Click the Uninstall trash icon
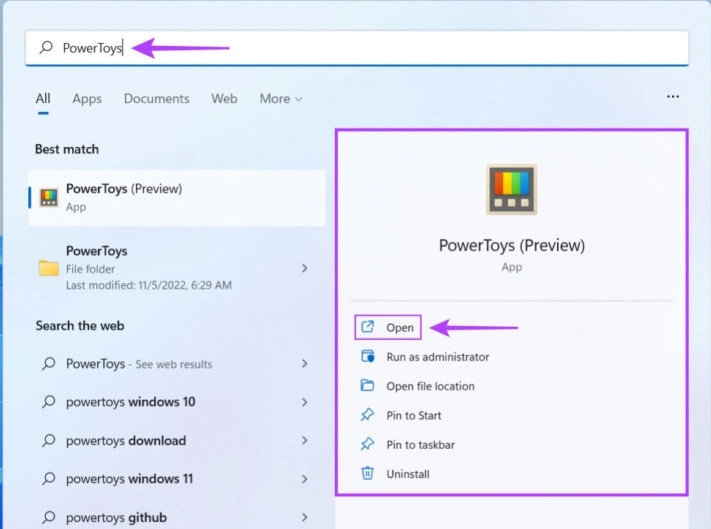The height and width of the screenshot is (529, 711). pyautogui.click(x=367, y=473)
